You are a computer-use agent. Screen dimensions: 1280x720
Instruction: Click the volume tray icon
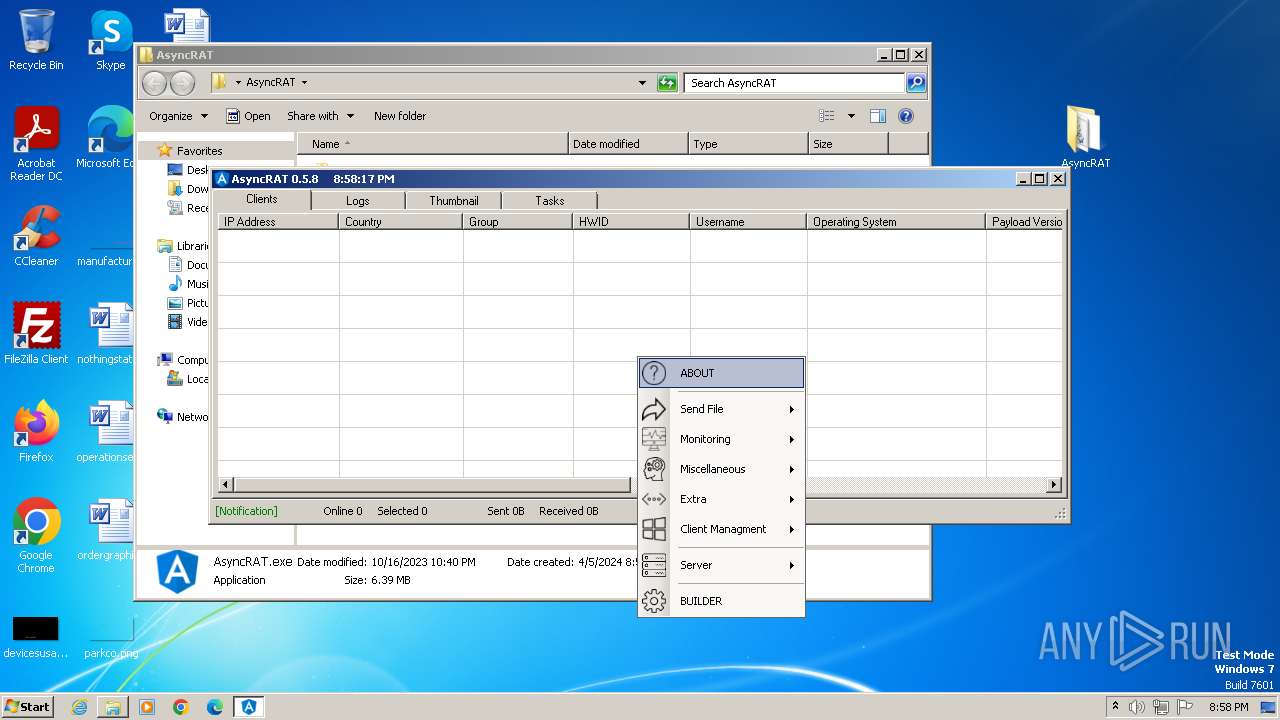pos(1137,707)
